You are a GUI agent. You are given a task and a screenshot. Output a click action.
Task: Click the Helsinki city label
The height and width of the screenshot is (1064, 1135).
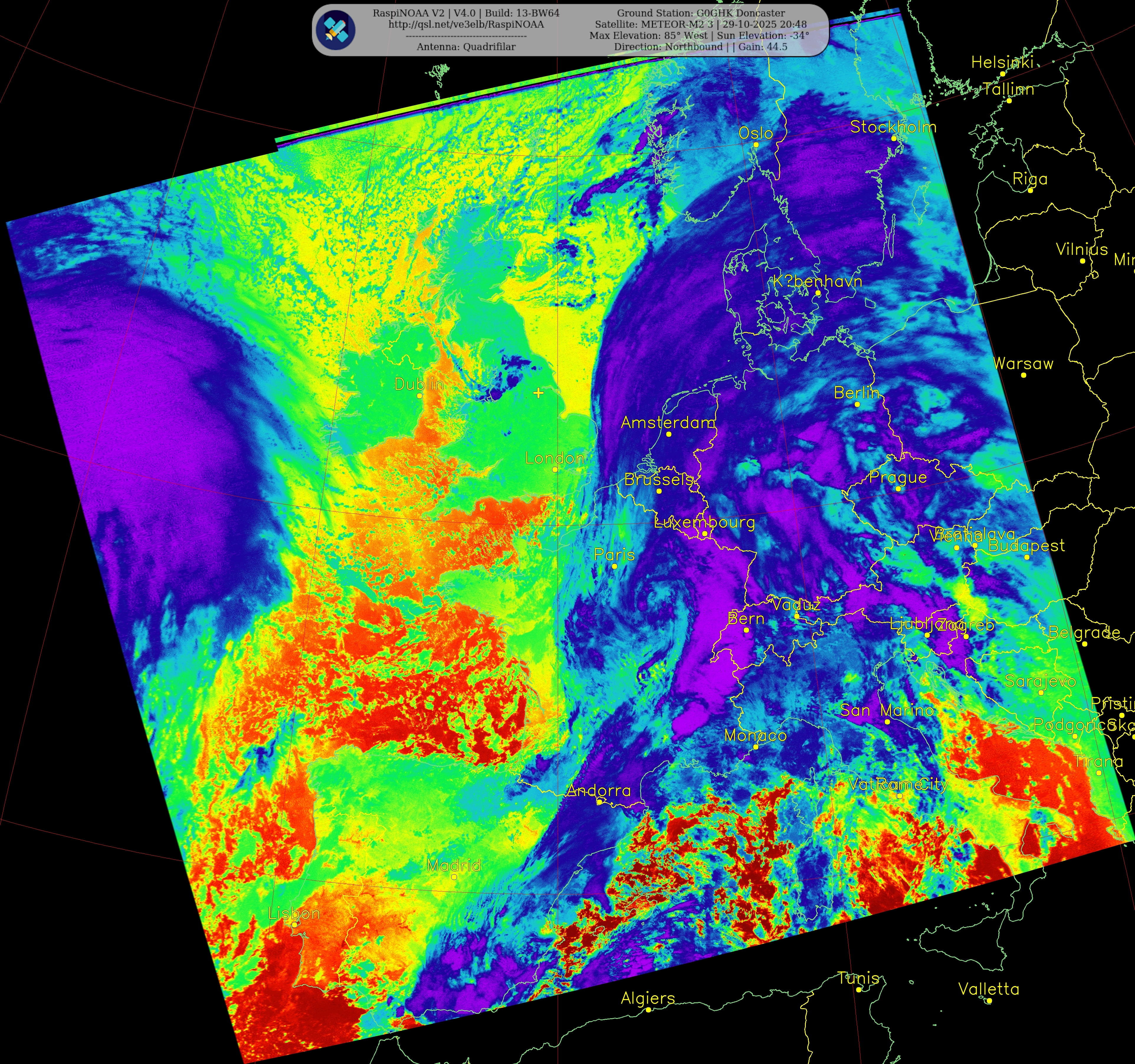[x=1003, y=62]
